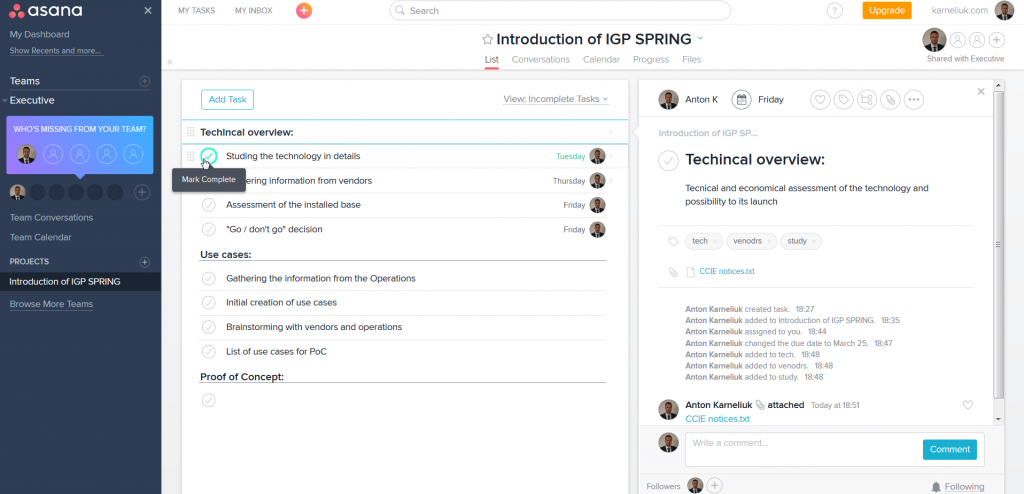
Task: Mark Studing the technology in details complete
Action: [208, 156]
